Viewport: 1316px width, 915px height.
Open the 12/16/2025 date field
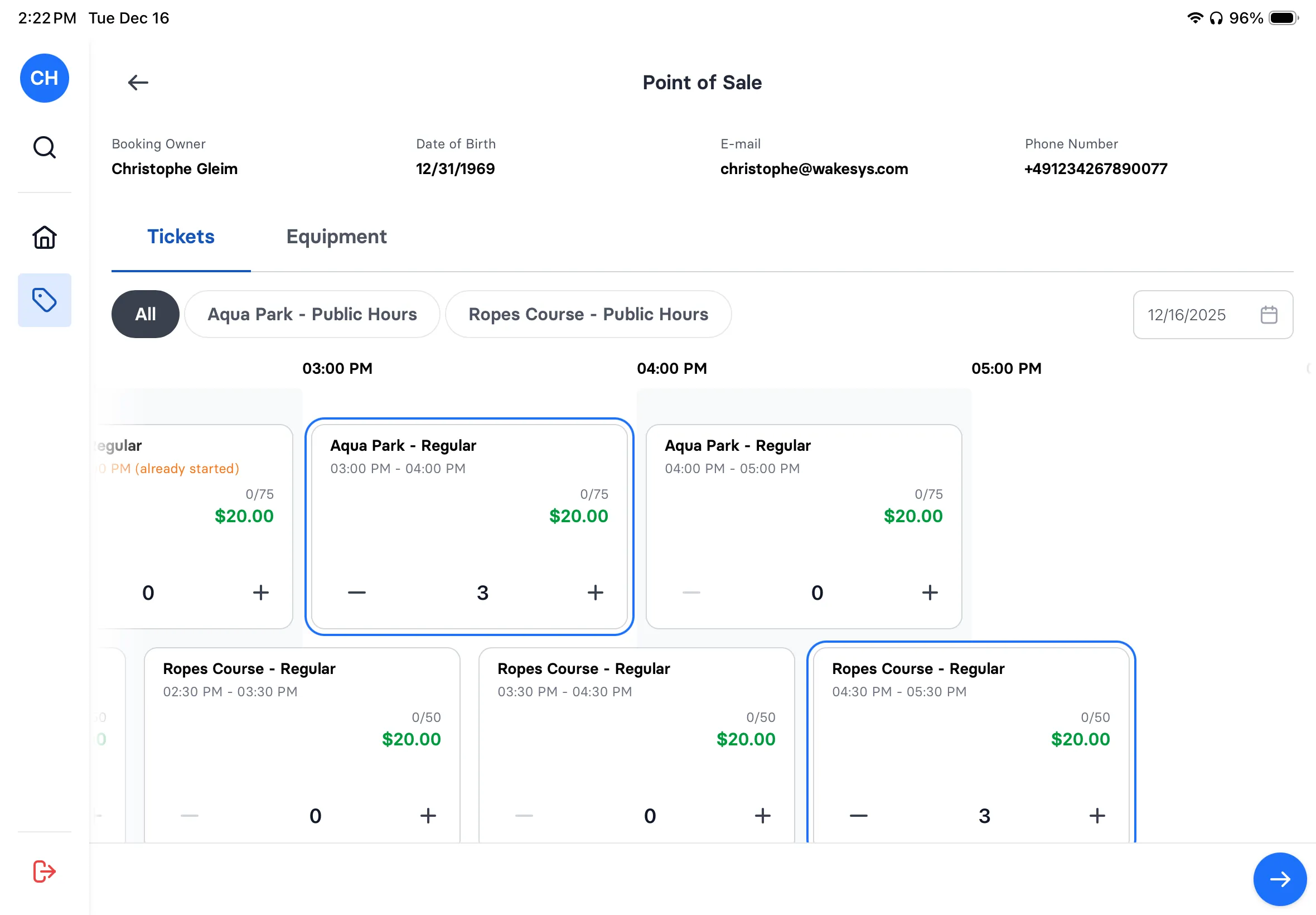(1187, 314)
